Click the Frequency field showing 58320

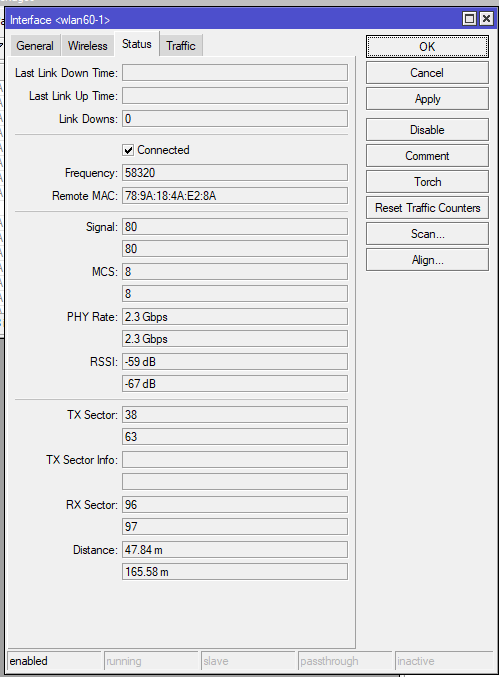(235, 173)
